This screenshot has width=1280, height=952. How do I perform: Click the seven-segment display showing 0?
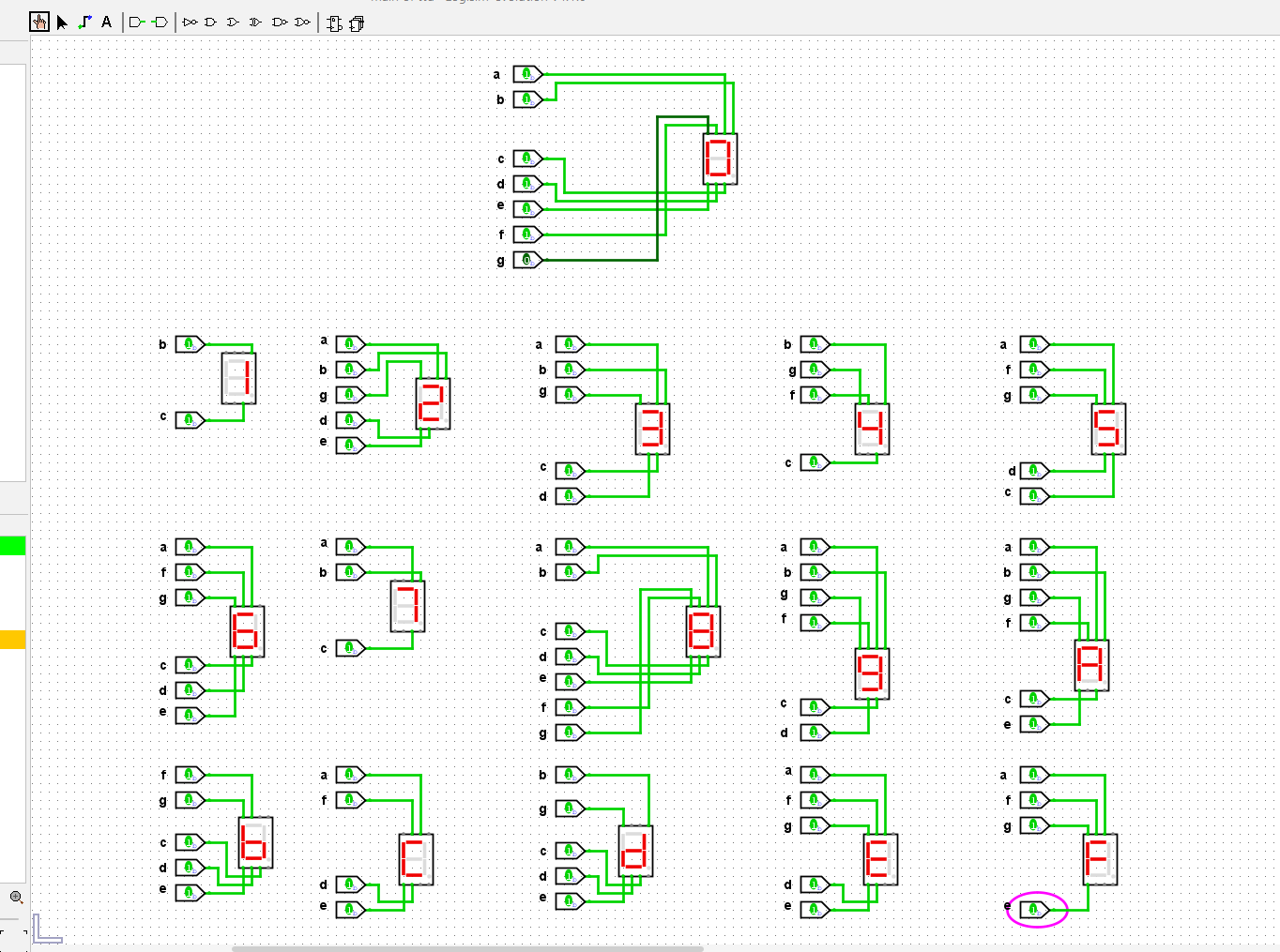click(x=720, y=159)
